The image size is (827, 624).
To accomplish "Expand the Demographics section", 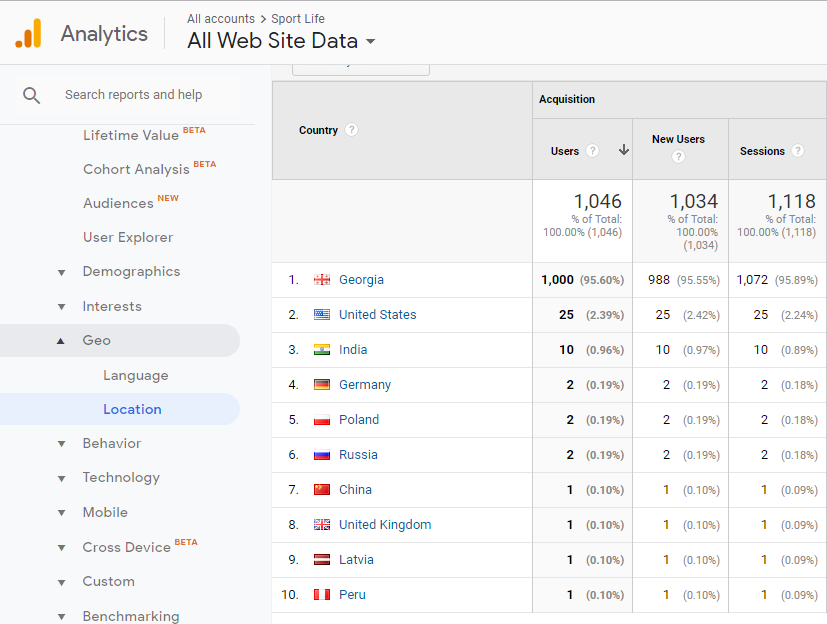I will [131, 272].
